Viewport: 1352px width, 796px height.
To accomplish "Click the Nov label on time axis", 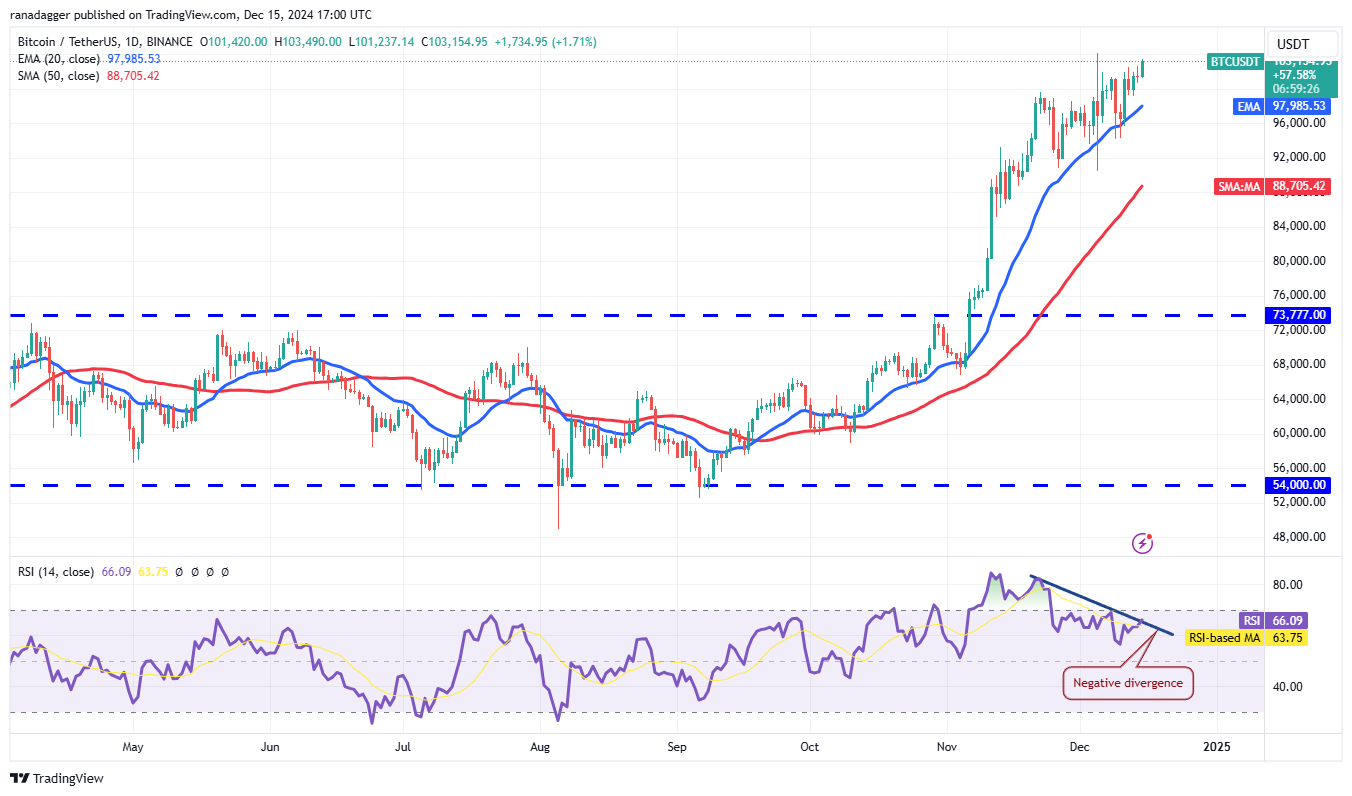I will pyautogui.click(x=944, y=747).
